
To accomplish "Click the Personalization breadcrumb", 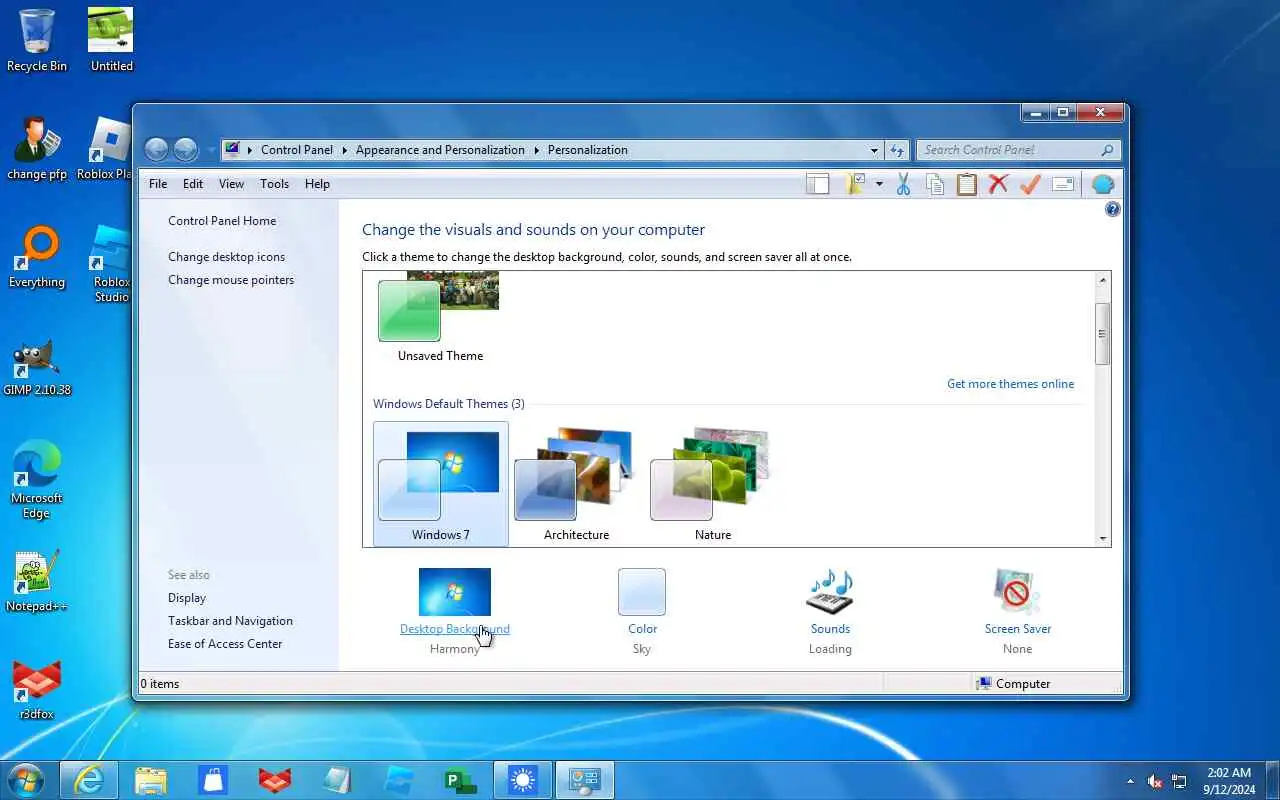I will point(587,150).
